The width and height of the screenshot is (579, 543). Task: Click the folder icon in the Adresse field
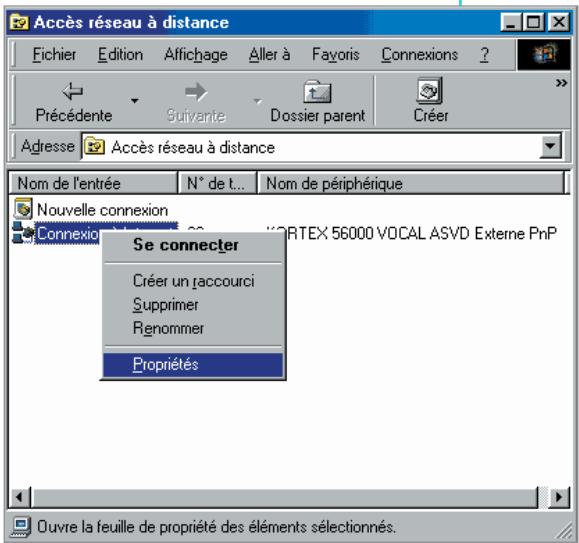pyautogui.click(x=95, y=147)
